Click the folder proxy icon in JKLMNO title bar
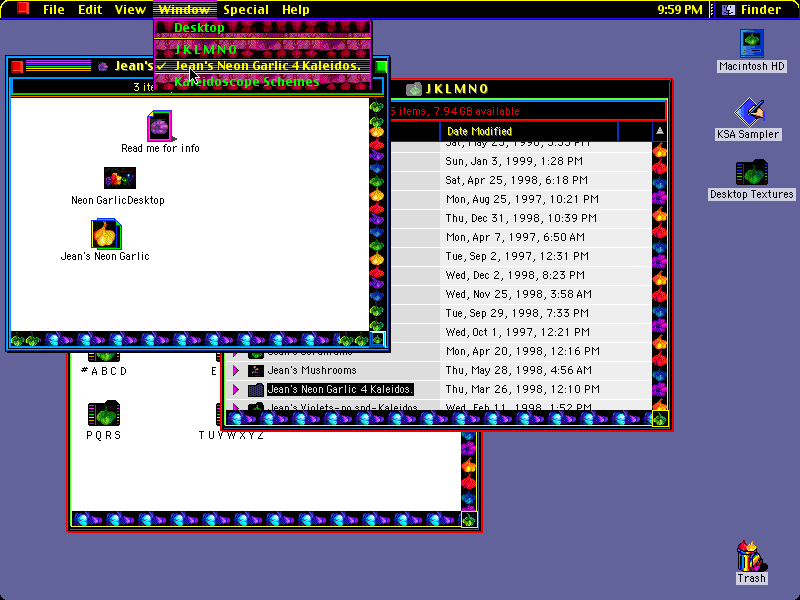800x600 pixels. (414, 89)
